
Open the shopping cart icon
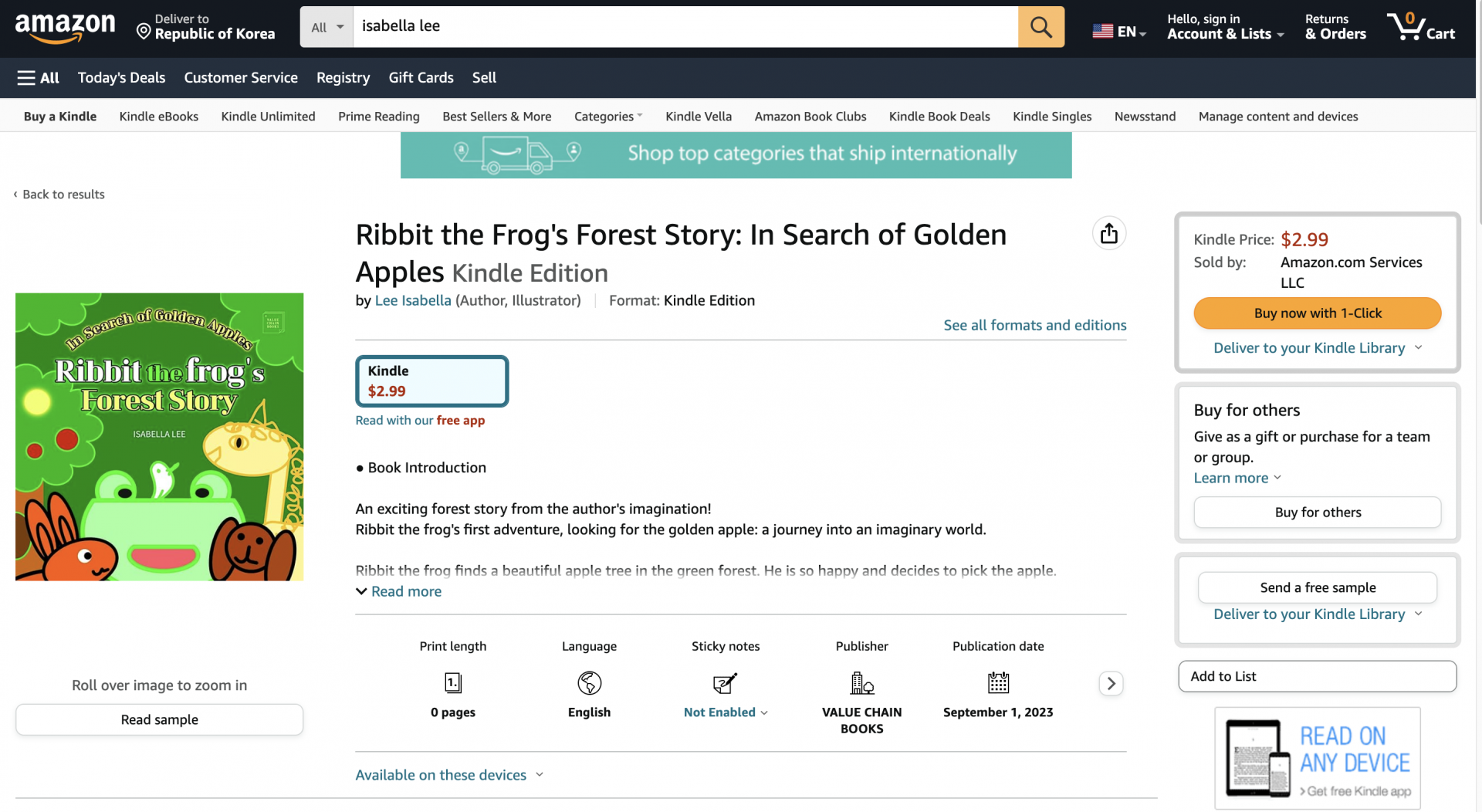point(1420,27)
